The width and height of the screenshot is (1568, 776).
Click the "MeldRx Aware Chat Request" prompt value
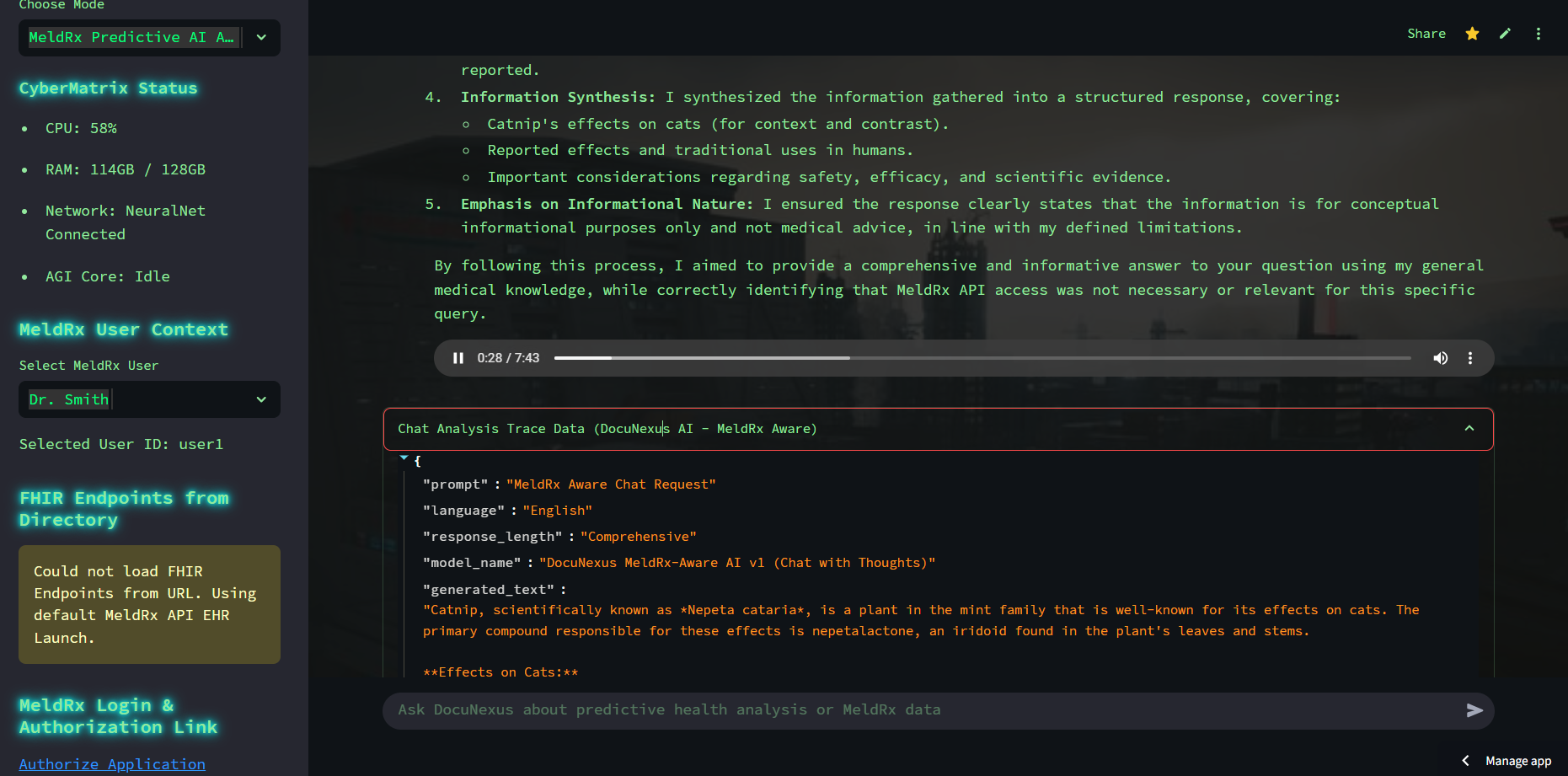tap(611, 484)
